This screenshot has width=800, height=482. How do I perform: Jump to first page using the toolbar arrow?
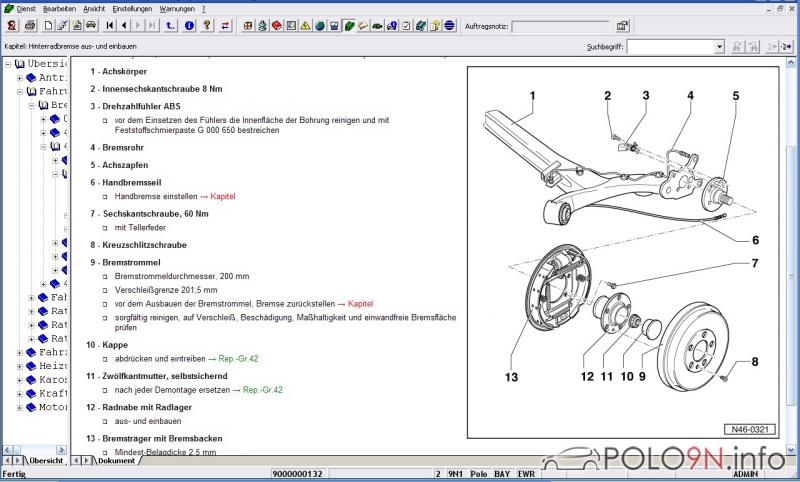110,25
